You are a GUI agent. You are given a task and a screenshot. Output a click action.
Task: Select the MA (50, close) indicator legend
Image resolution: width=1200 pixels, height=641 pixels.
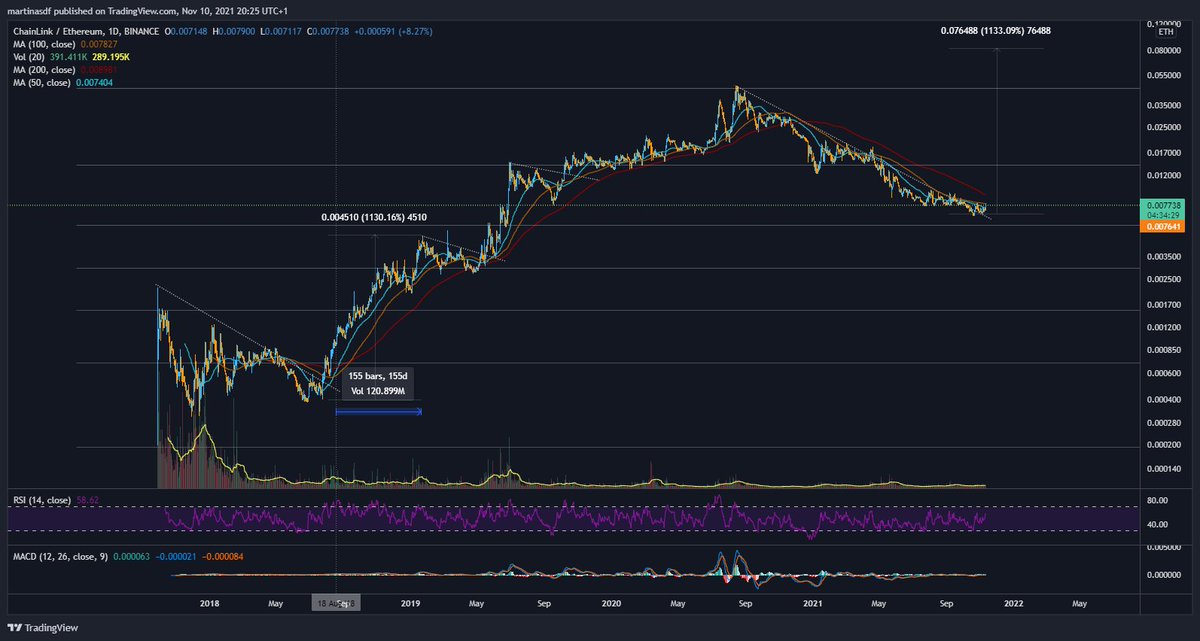click(x=40, y=83)
